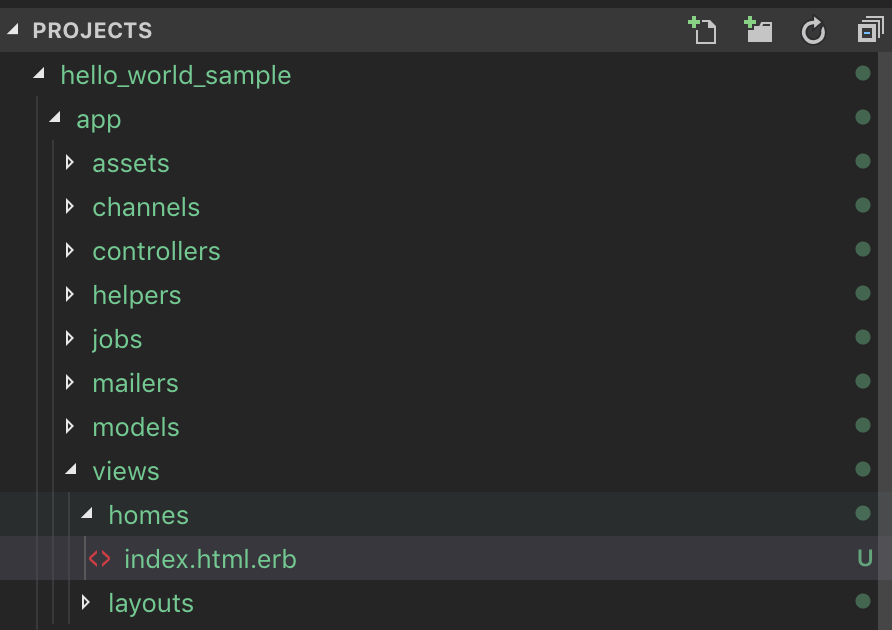Expand the assets folder arrow
892x630 pixels.
point(70,162)
